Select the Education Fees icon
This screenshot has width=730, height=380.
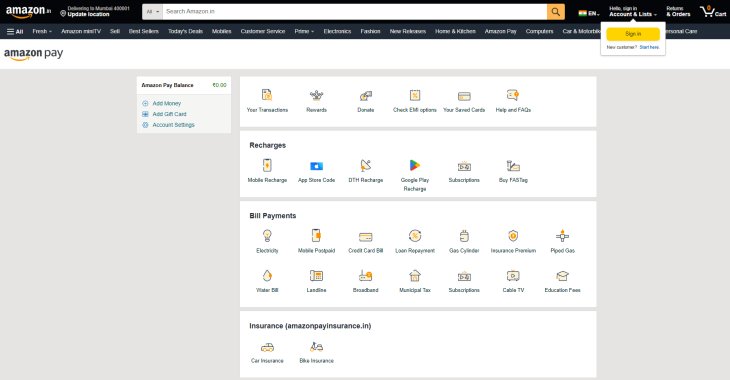pyautogui.click(x=562, y=276)
